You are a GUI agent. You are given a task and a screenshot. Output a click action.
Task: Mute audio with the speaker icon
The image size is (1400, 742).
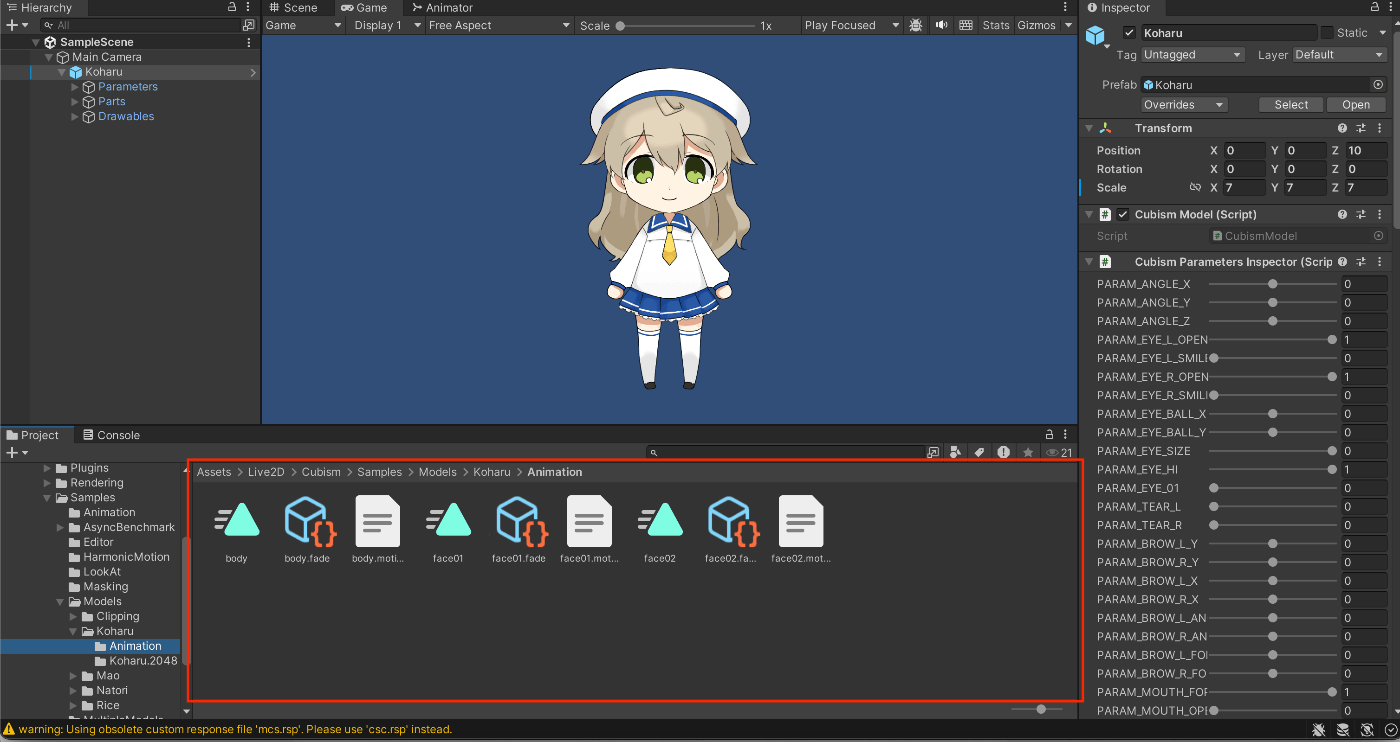coord(941,25)
